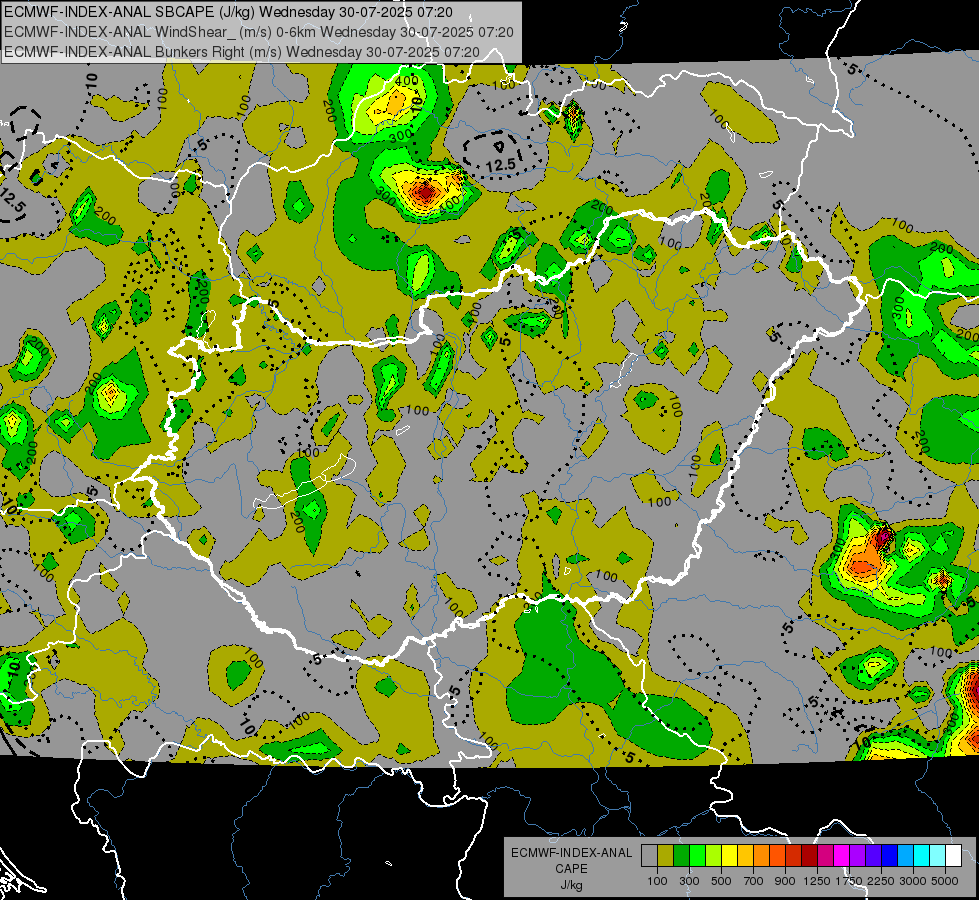Click legend tick label 500
This screenshot has height=900, width=979.
coord(721,881)
